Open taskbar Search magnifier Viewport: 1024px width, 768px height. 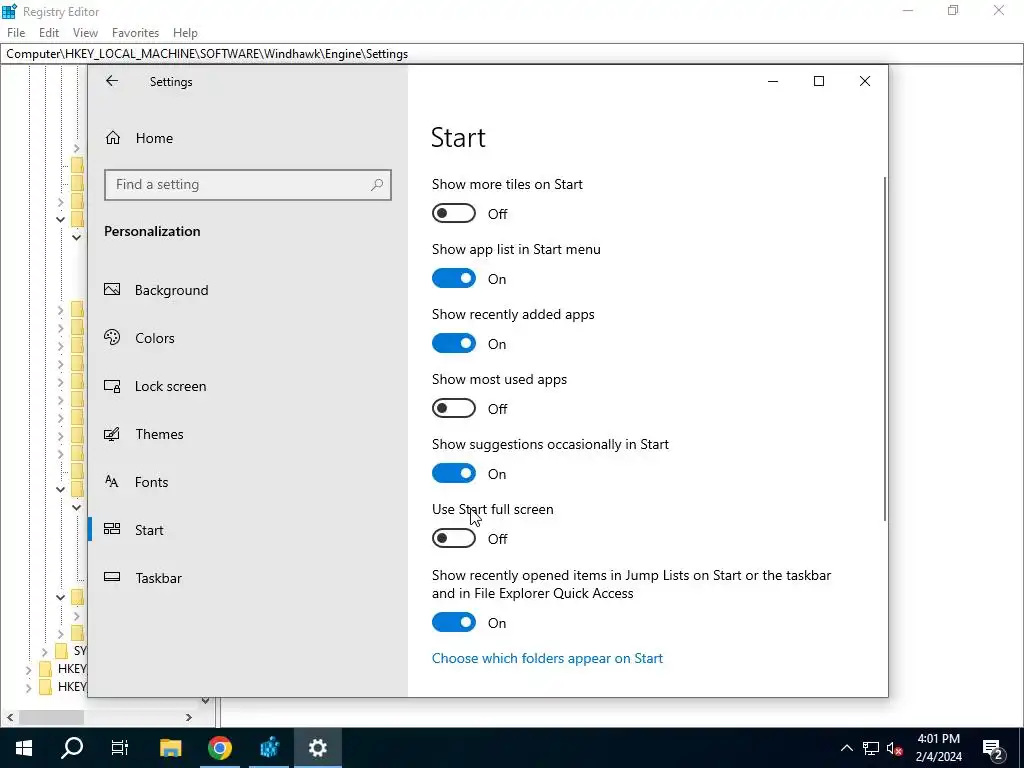click(72, 748)
